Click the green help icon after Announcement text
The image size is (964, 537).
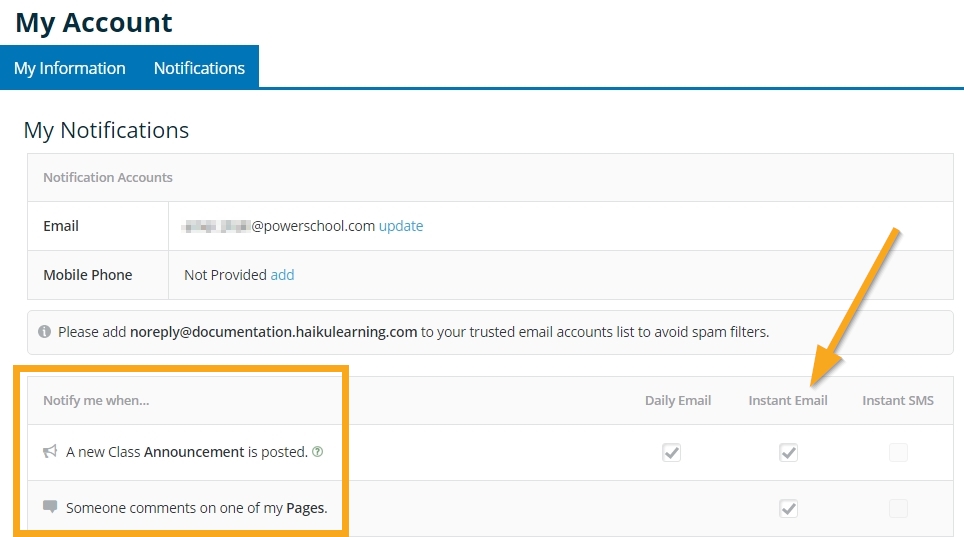click(318, 452)
